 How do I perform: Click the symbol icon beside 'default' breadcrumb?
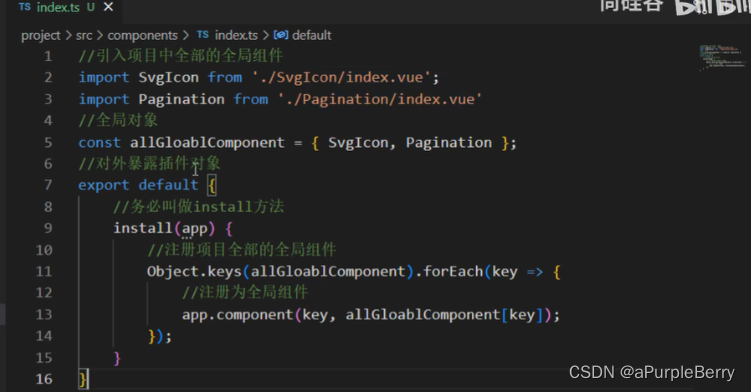pos(281,35)
